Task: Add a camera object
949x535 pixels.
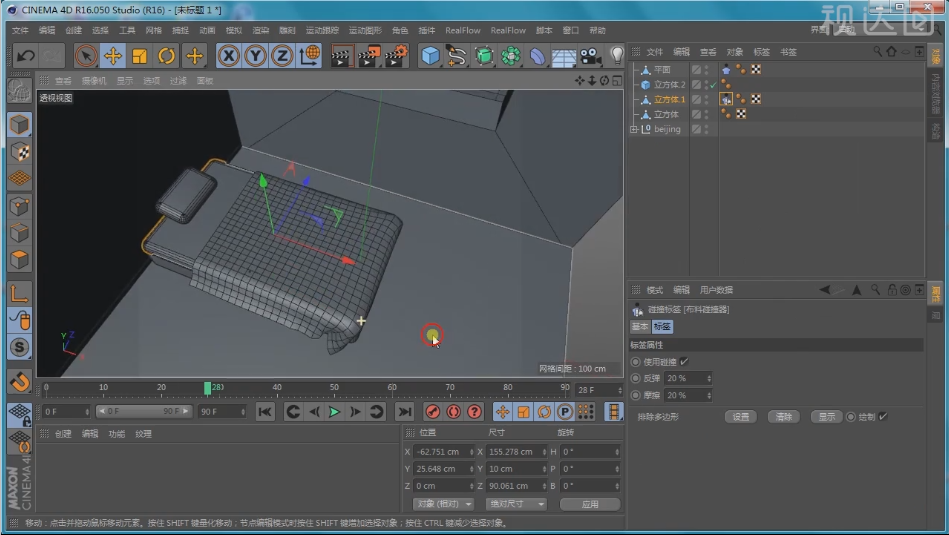Action: click(590, 56)
